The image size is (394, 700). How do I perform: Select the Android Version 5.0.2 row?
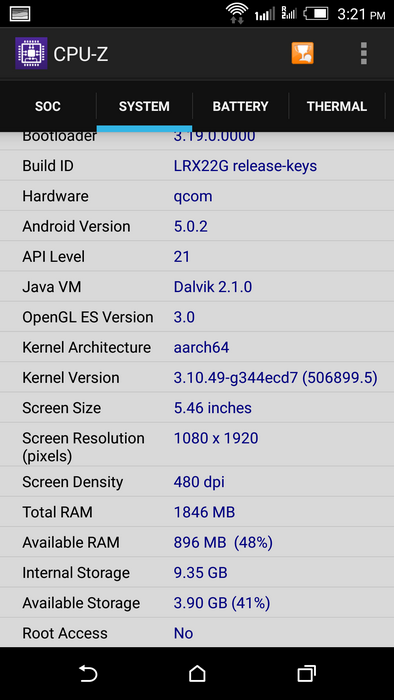(197, 226)
